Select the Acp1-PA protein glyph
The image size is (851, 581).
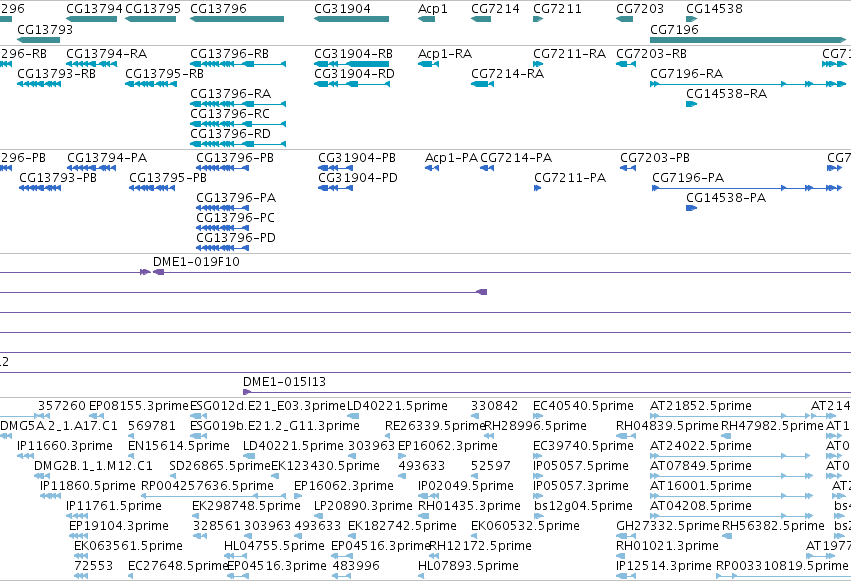click(432, 168)
